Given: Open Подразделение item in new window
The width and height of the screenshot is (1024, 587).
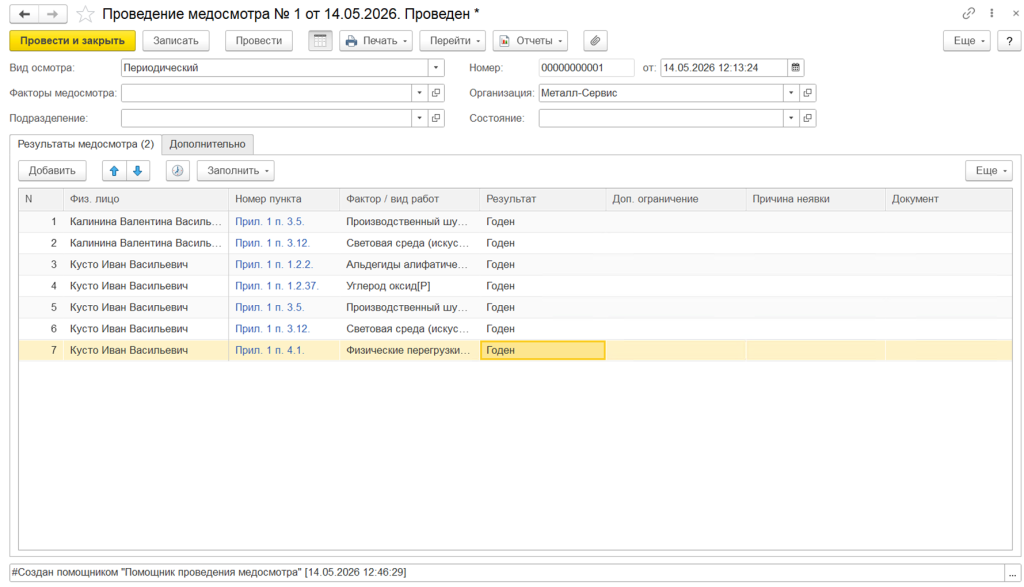Looking at the screenshot, I should tap(436, 118).
